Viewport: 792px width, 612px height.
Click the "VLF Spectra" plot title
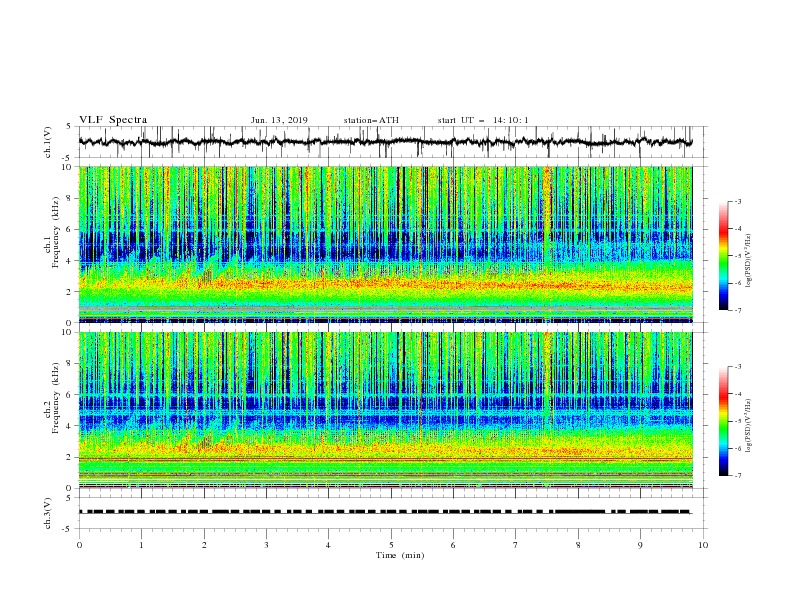113,120
